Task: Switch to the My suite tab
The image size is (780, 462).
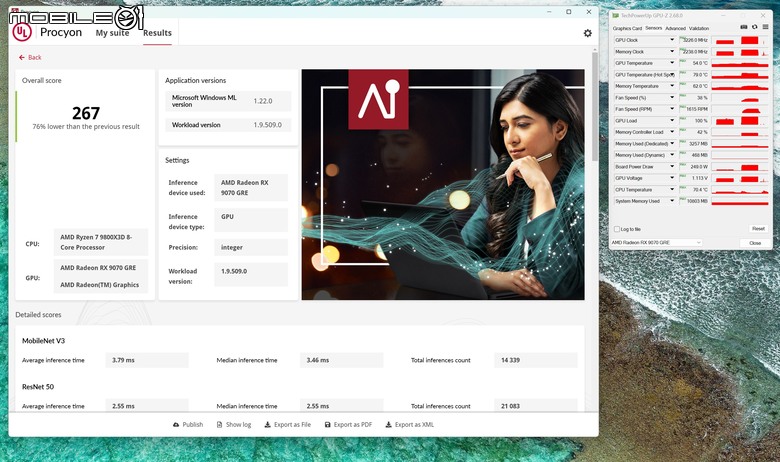Action: pyautogui.click(x=112, y=33)
